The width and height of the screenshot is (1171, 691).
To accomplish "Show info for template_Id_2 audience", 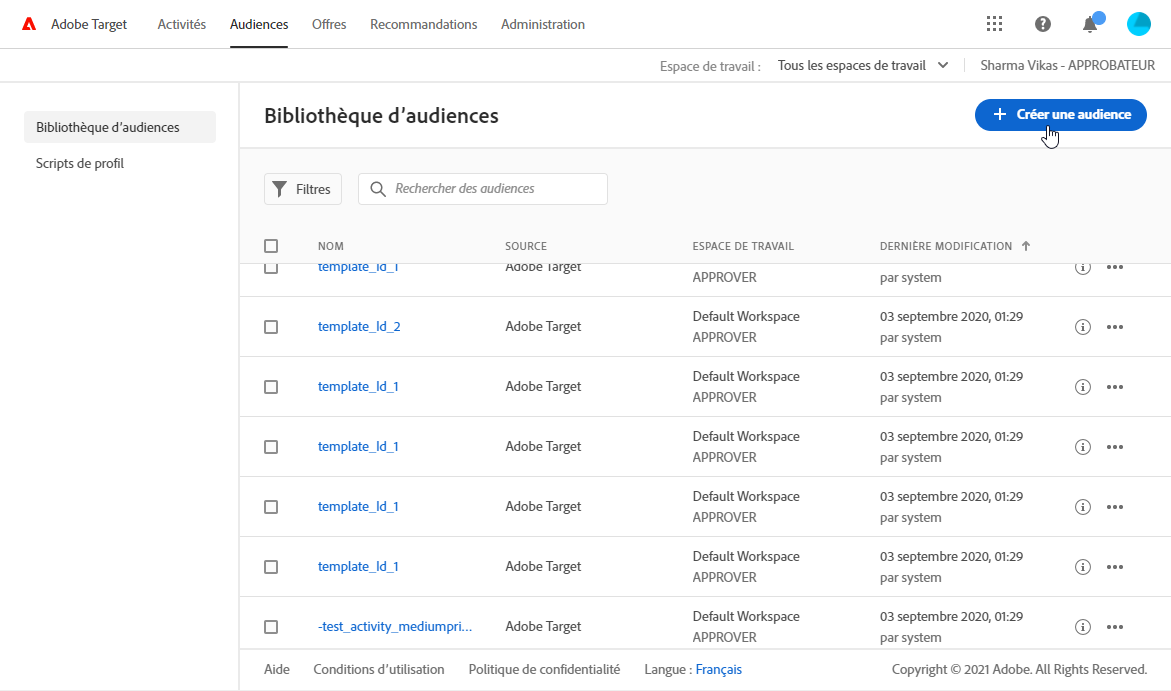I will 1082,327.
